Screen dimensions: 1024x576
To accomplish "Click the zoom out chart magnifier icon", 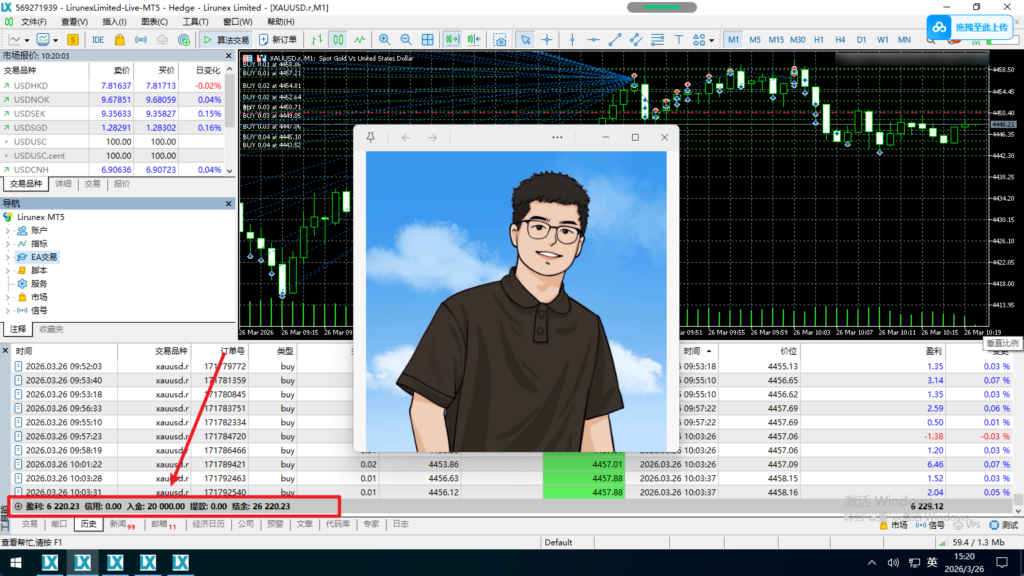I will pos(406,40).
